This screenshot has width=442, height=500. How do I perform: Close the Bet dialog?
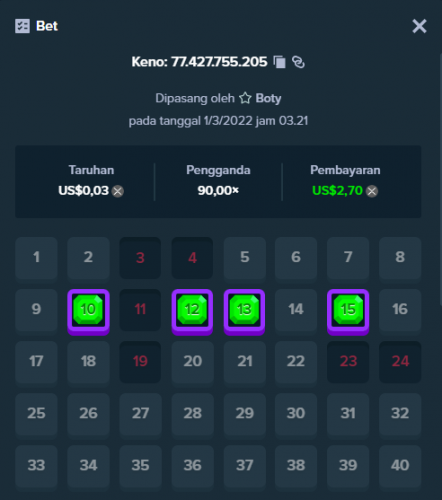pyautogui.click(x=419, y=26)
